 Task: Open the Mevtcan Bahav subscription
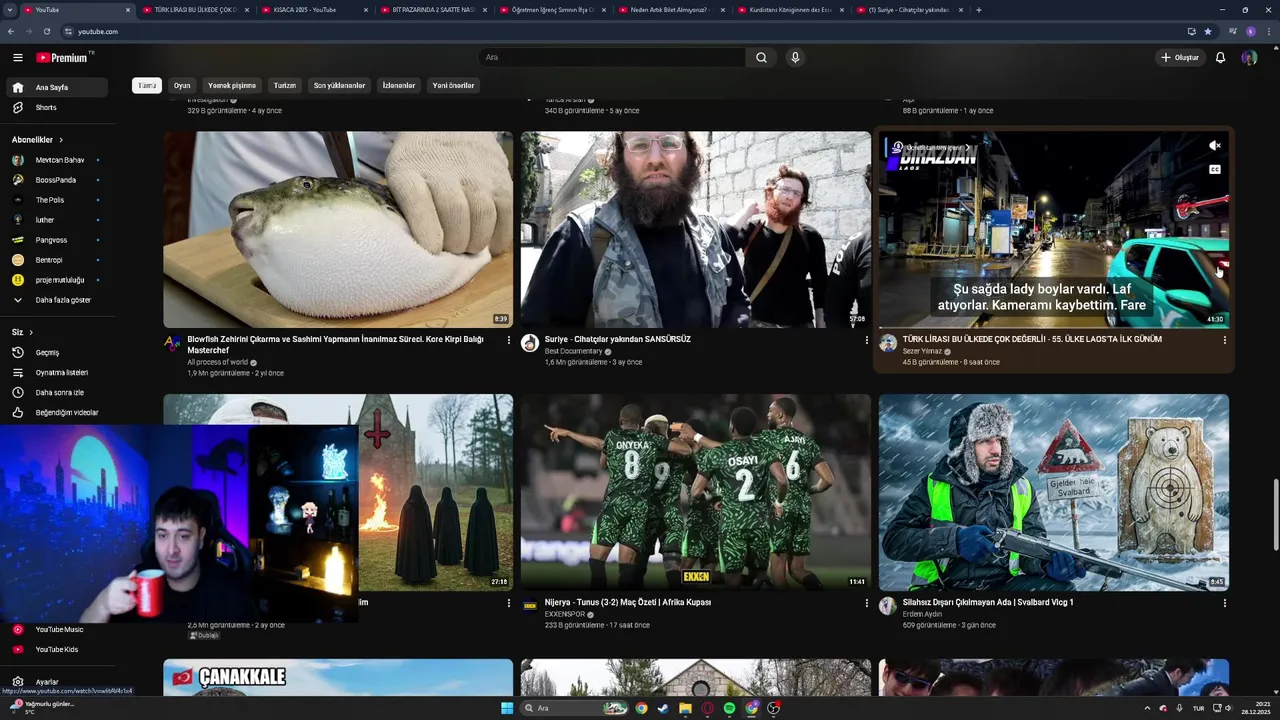click(x=57, y=160)
